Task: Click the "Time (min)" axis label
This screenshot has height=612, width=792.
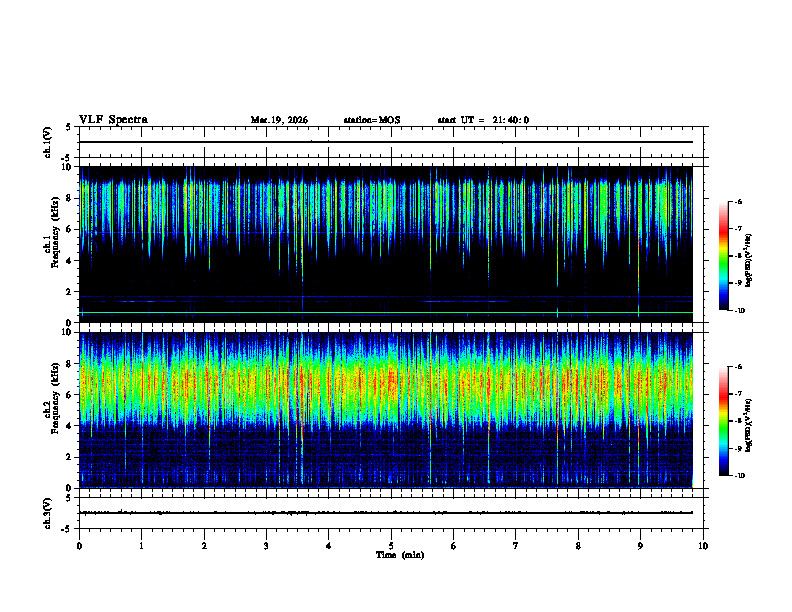Action: [x=400, y=555]
